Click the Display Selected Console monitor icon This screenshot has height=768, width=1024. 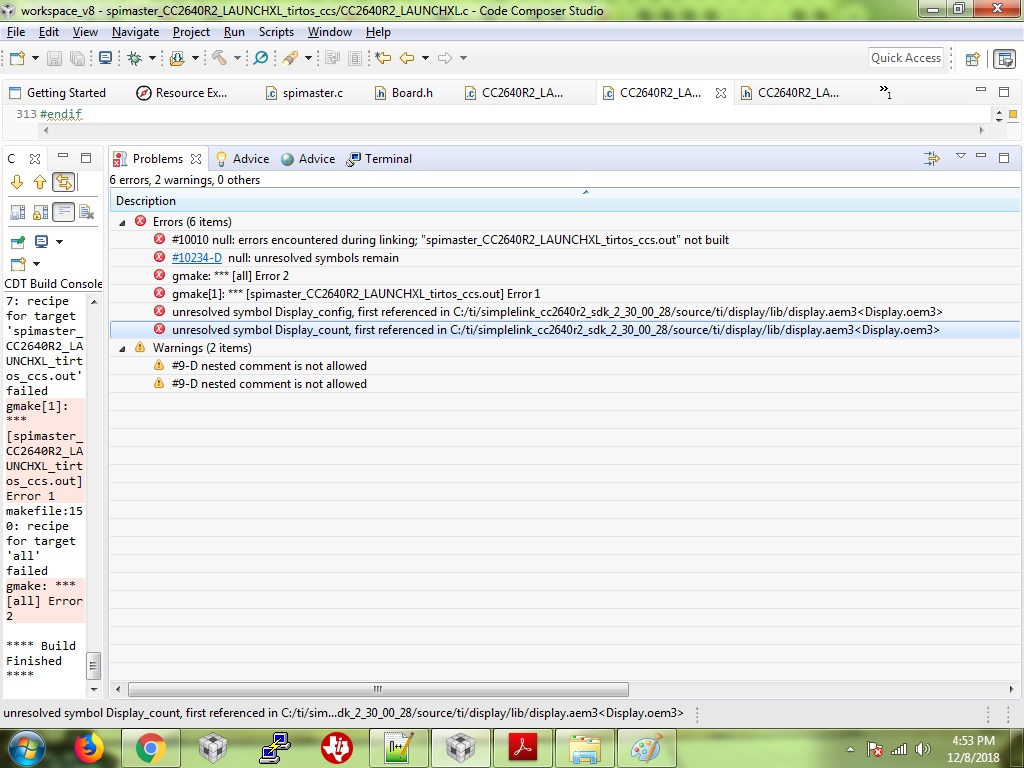[x=41, y=242]
